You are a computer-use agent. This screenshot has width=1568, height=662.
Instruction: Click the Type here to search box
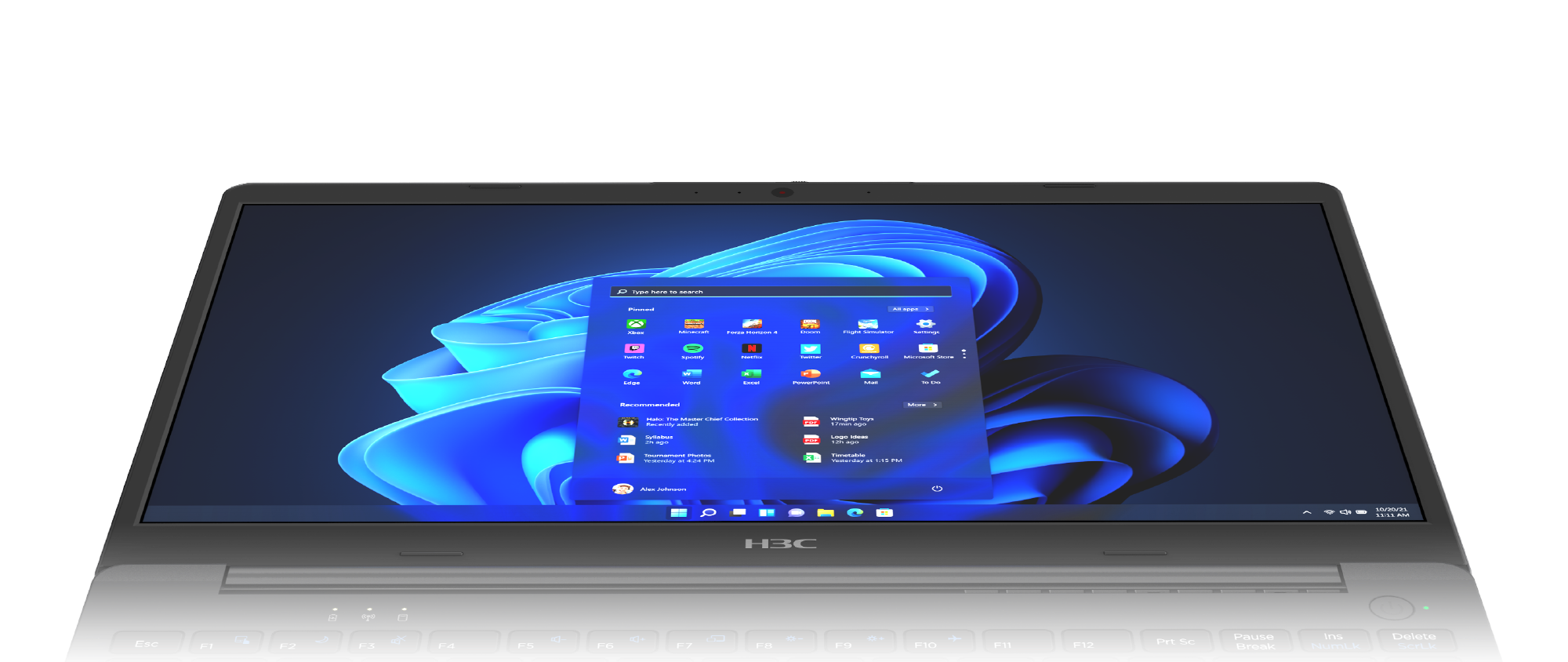tap(780, 292)
